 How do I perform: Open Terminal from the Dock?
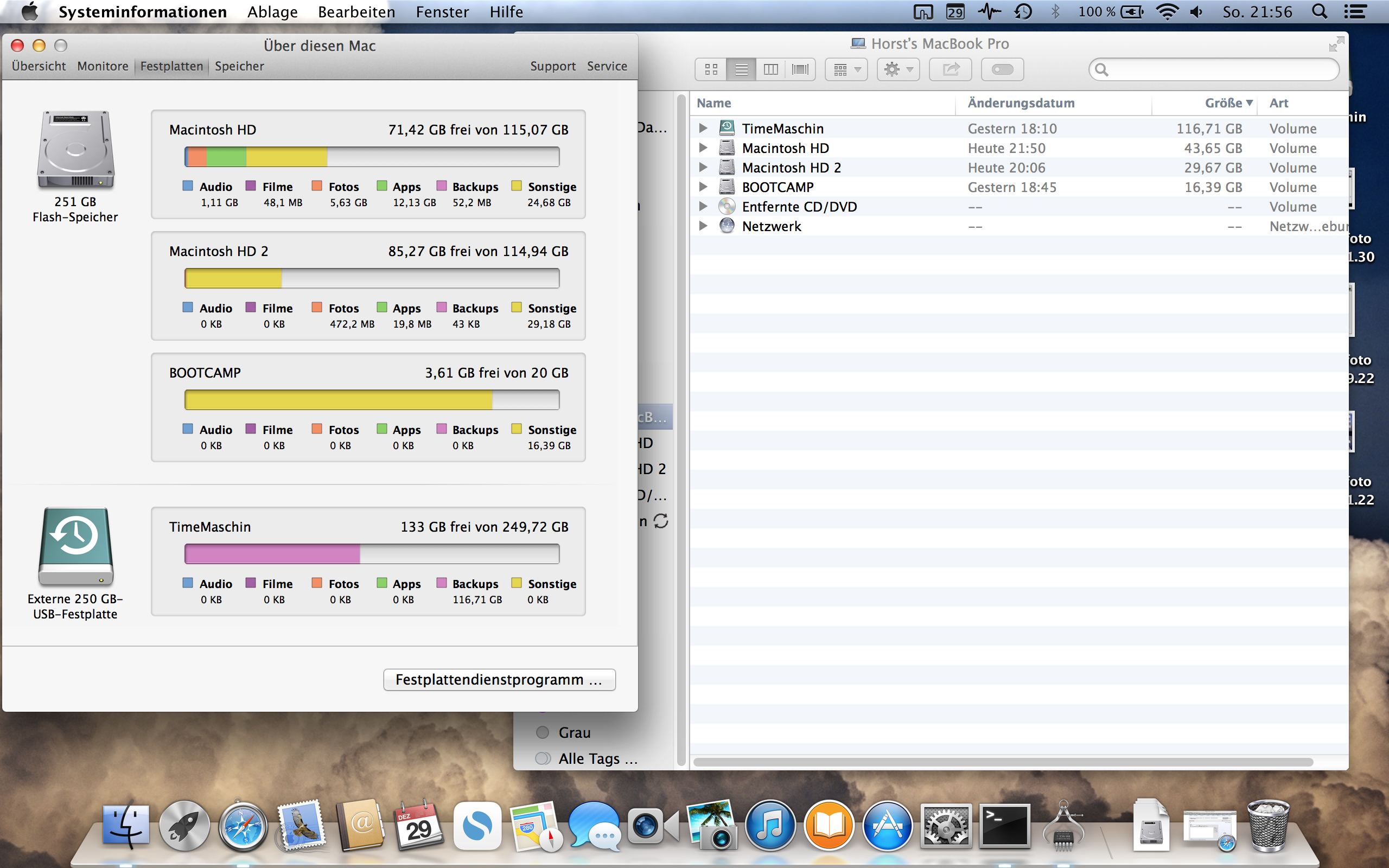[x=1004, y=827]
